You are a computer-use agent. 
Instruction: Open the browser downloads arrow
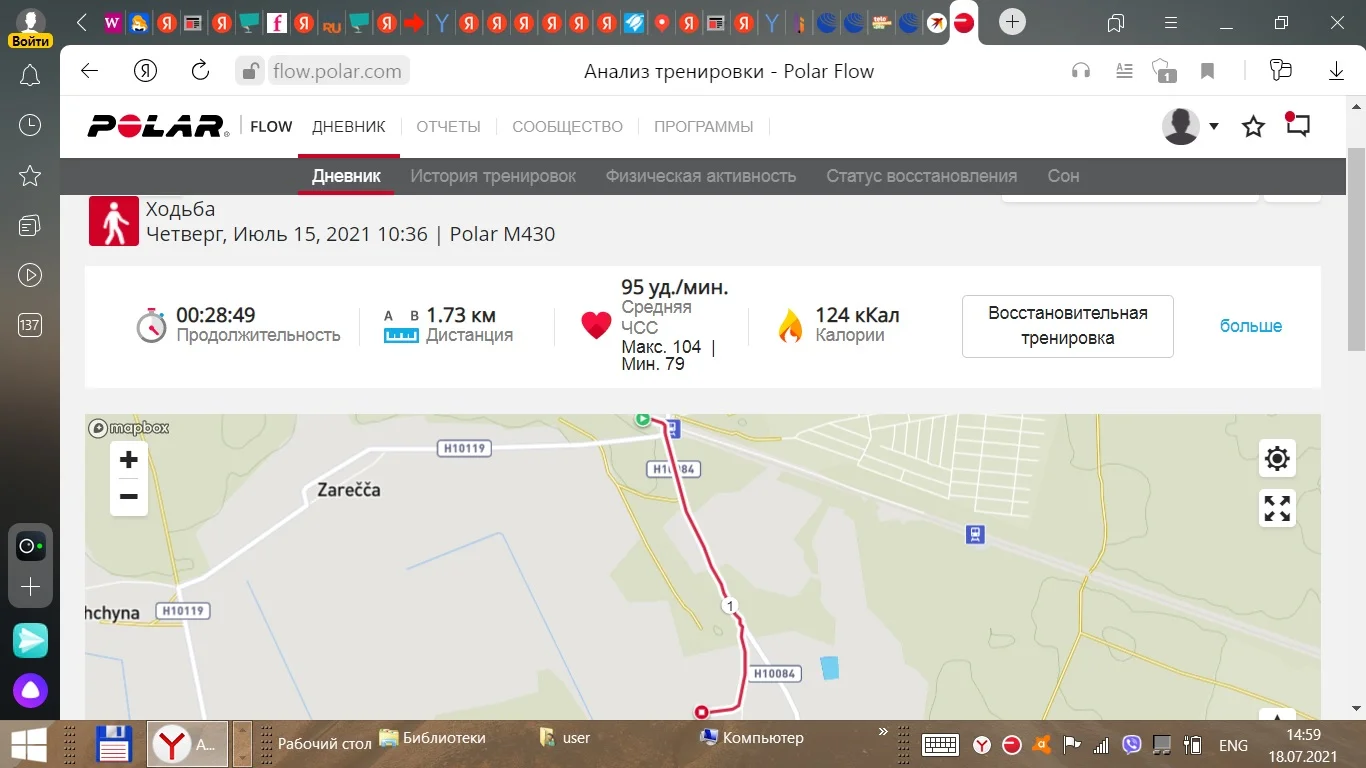tap(1336, 71)
